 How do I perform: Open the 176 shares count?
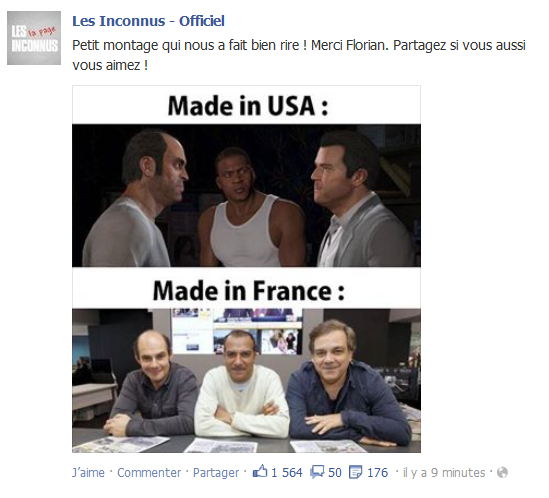(377, 472)
